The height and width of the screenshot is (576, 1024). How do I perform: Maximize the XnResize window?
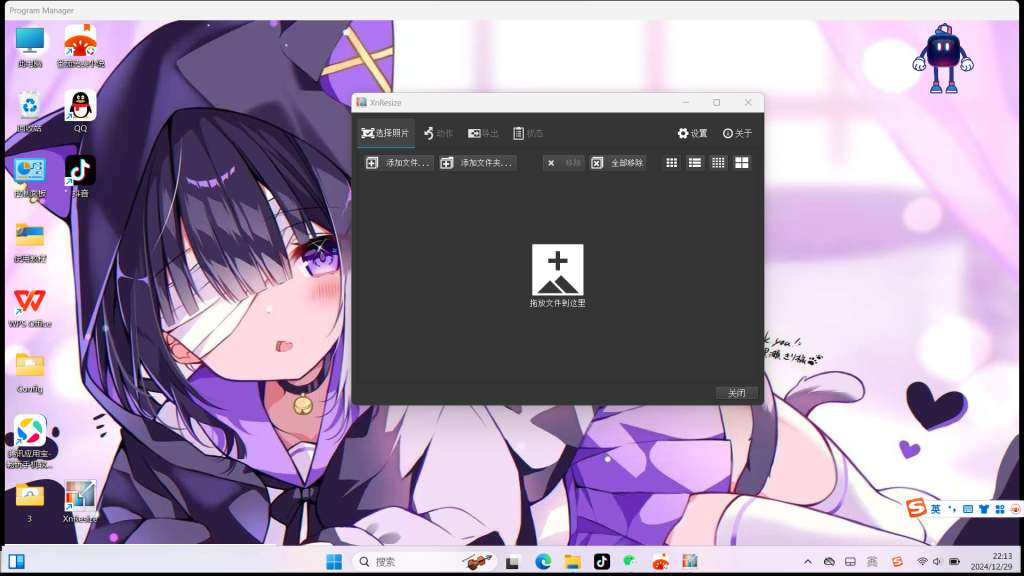click(x=716, y=103)
